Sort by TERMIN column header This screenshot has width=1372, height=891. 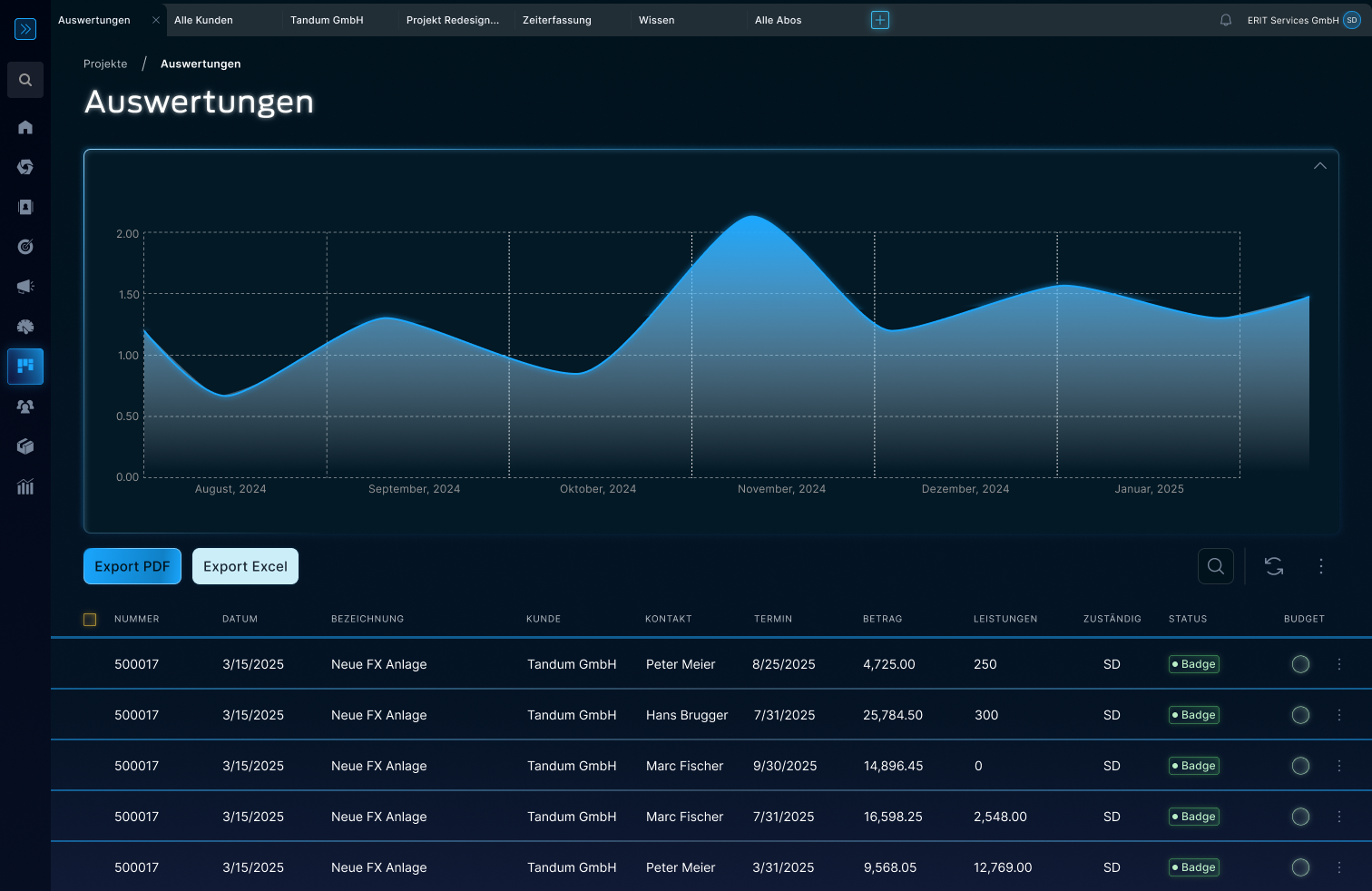pos(773,619)
